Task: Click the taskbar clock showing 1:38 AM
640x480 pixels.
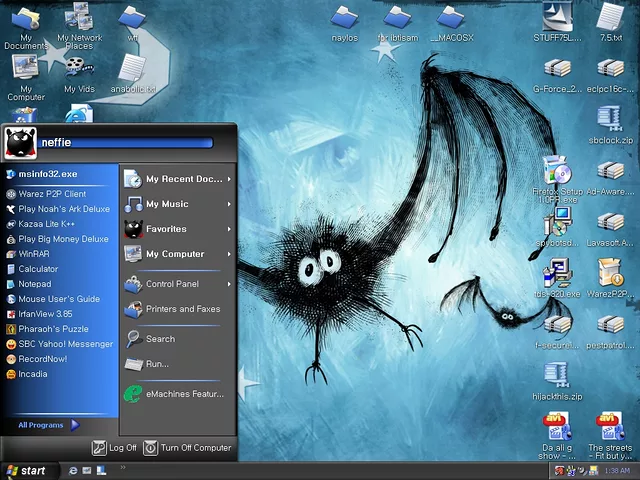Action: tap(617, 470)
